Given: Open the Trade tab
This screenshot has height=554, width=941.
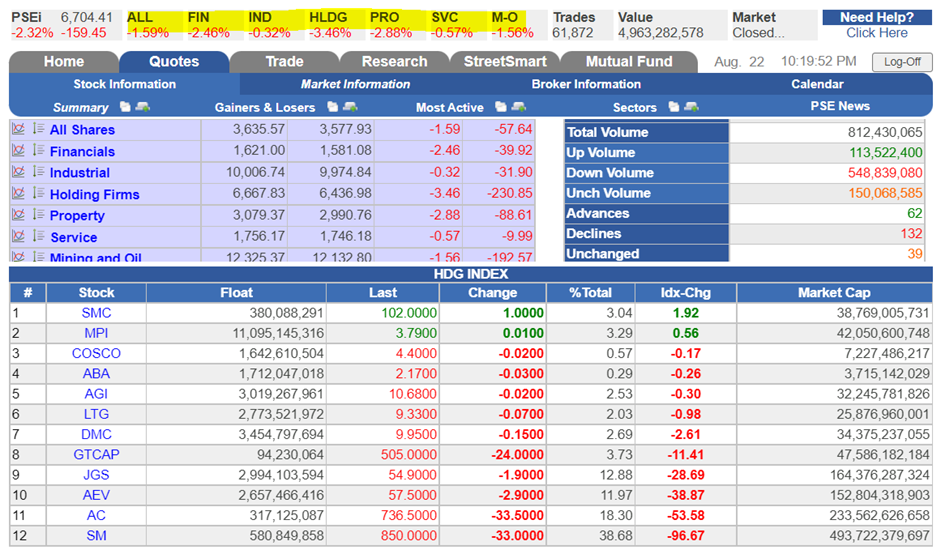Looking at the screenshot, I should 284,62.
